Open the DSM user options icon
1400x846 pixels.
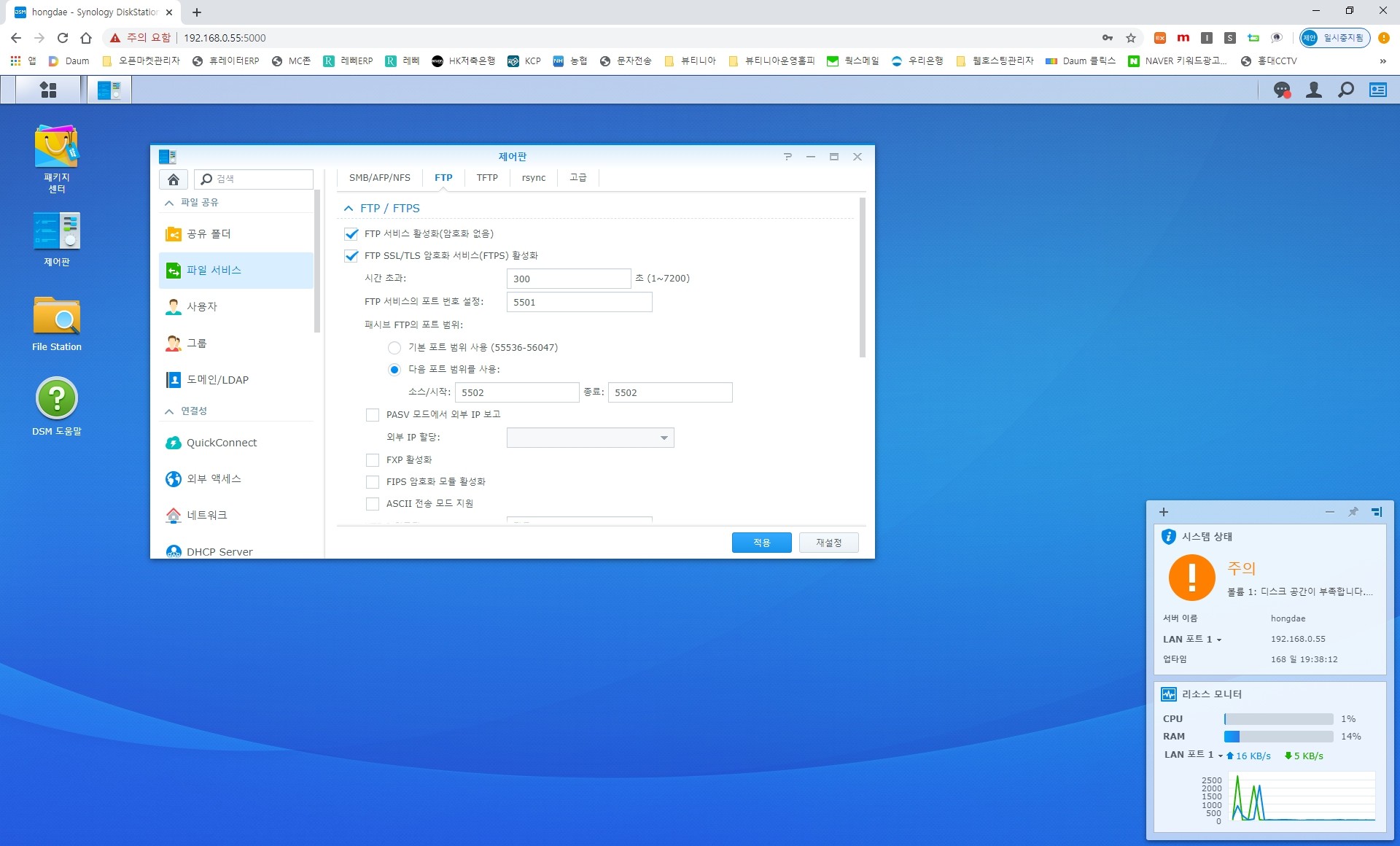point(1314,90)
